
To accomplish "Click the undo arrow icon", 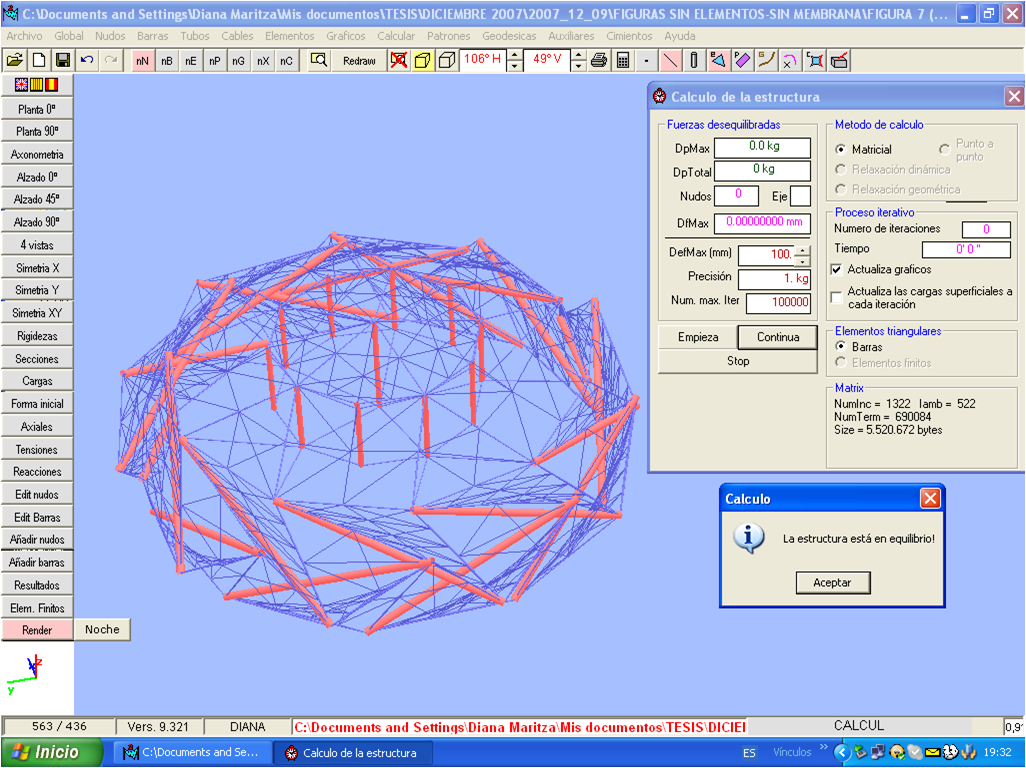I will [87, 60].
